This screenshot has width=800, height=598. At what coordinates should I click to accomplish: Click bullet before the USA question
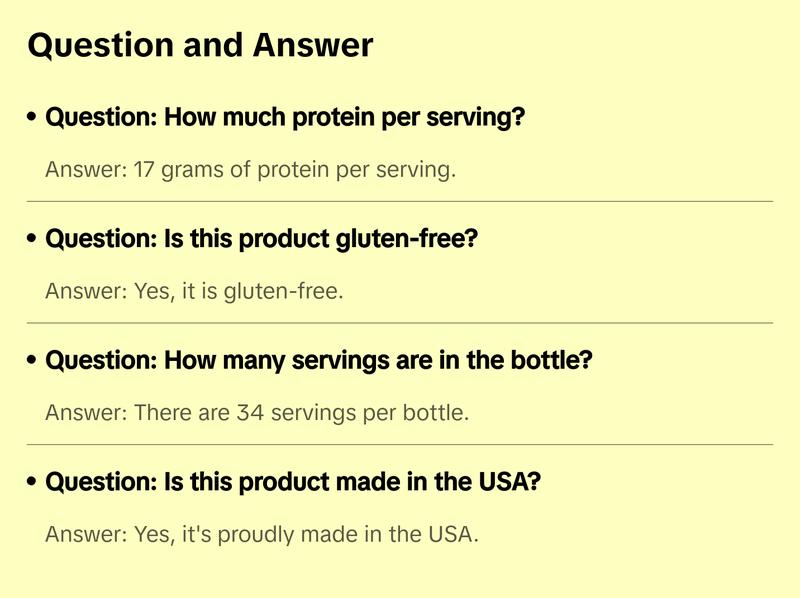(x=33, y=482)
